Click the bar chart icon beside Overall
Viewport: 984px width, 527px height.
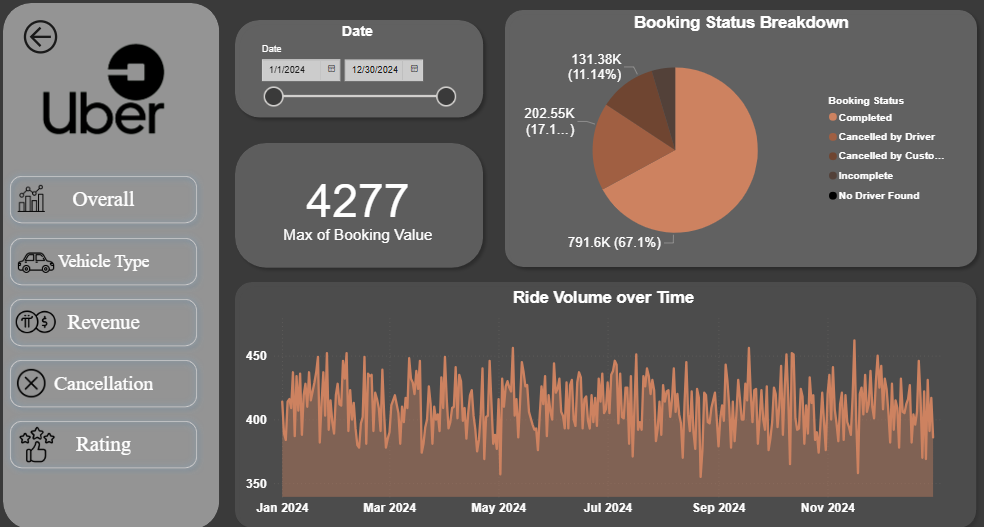[32, 199]
